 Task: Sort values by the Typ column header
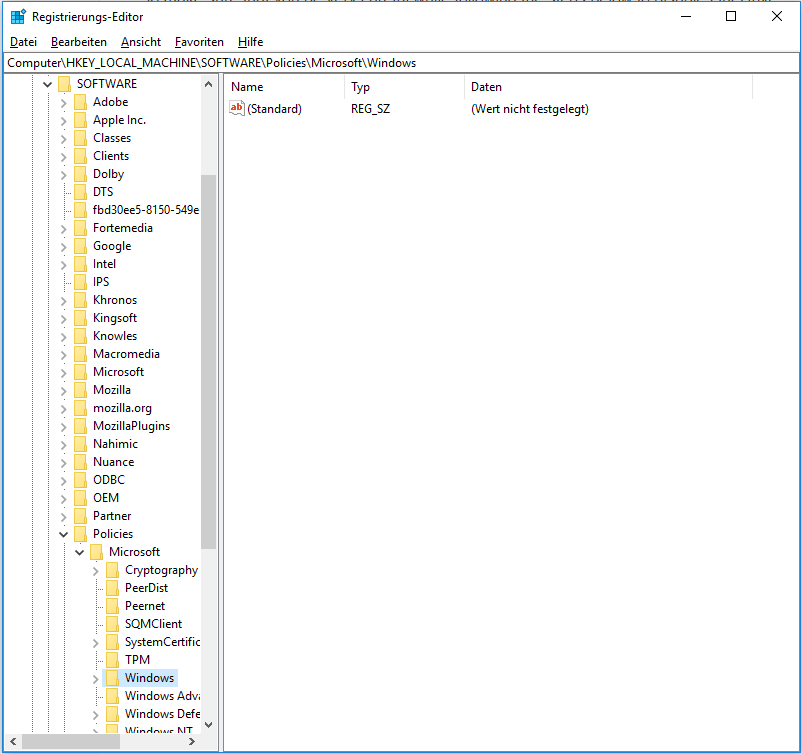405,87
